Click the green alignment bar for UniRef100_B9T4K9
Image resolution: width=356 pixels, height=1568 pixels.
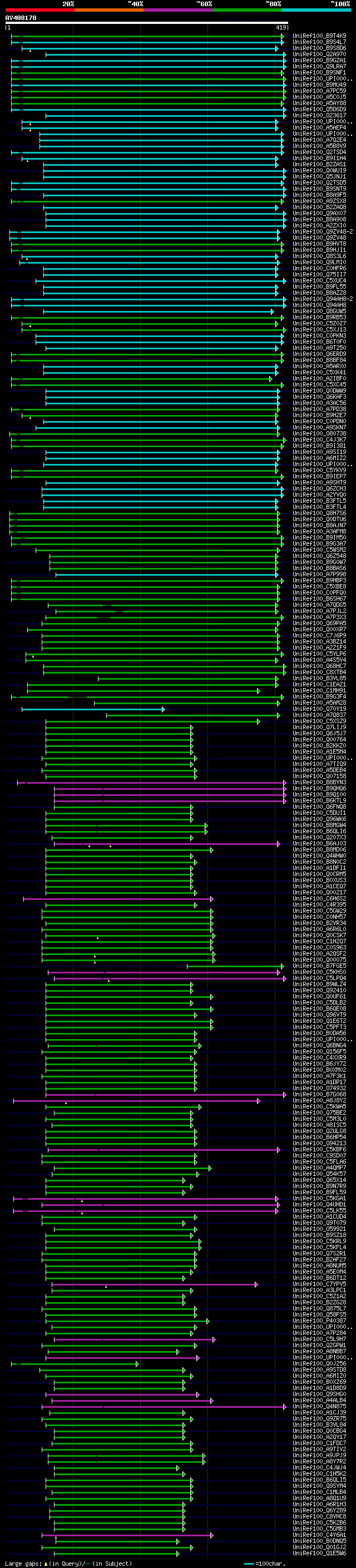[147, 37]
